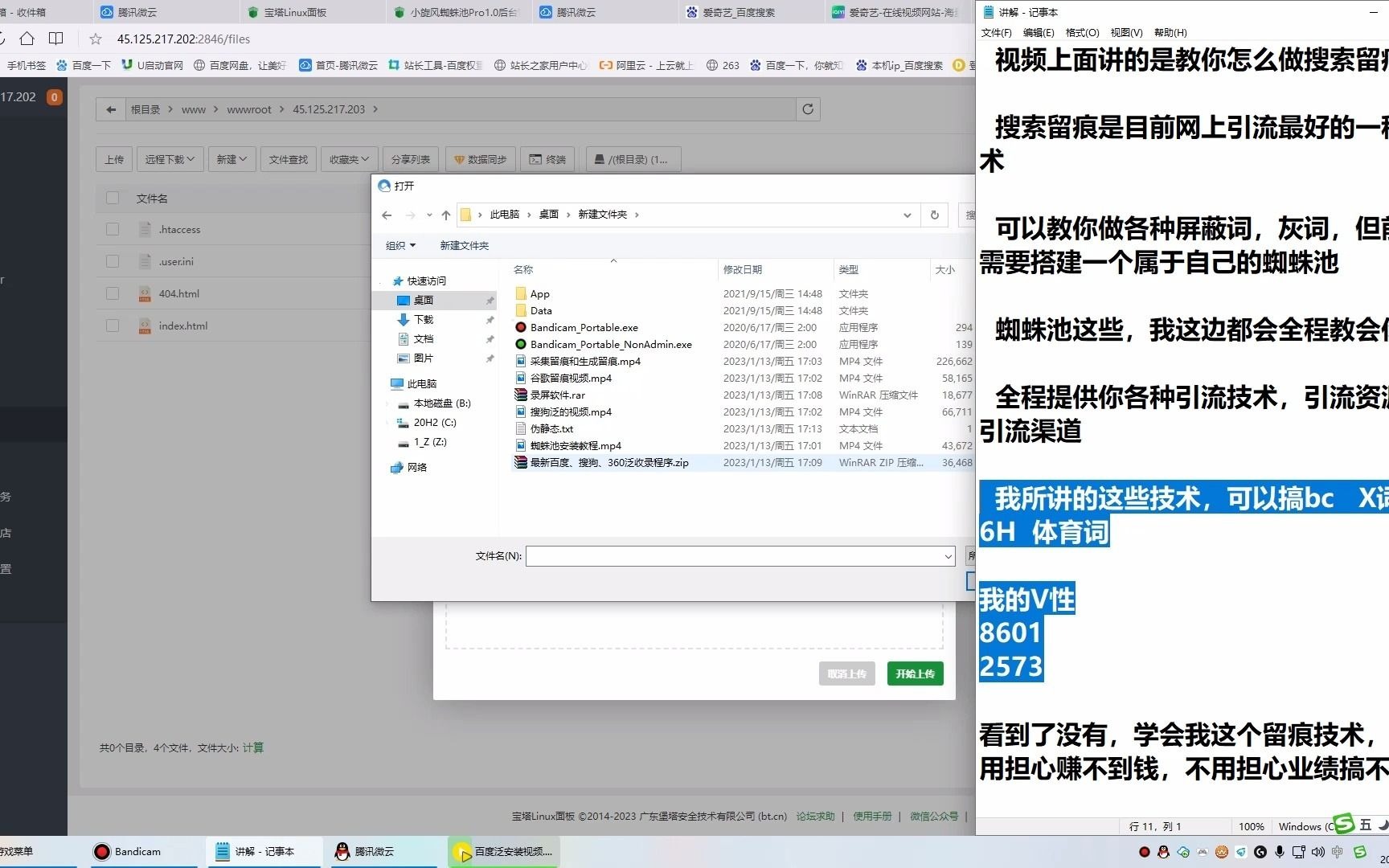The height and width of the screenshot is (868, 1389).
Task: Open Notepad 格式(O) menu
Action: tap(1082, 32)
